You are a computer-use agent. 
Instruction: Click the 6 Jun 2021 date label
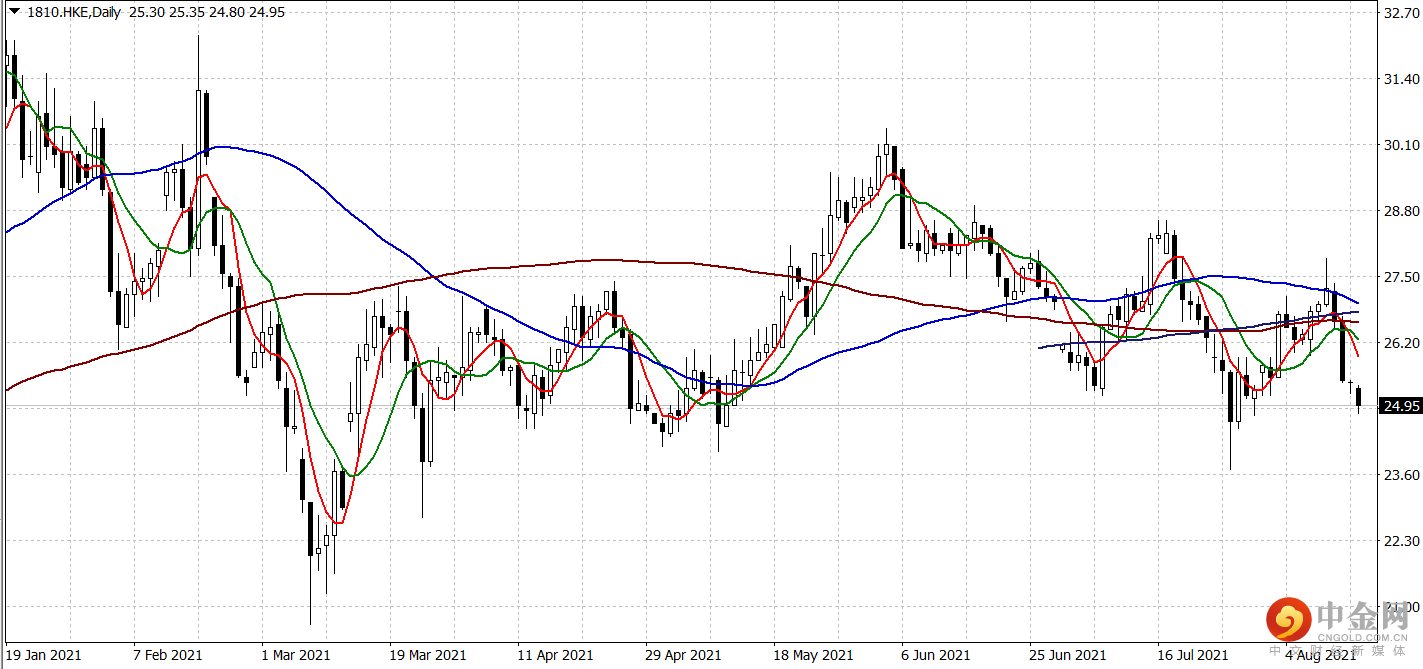pyautogui.click(x=936, y=655)
